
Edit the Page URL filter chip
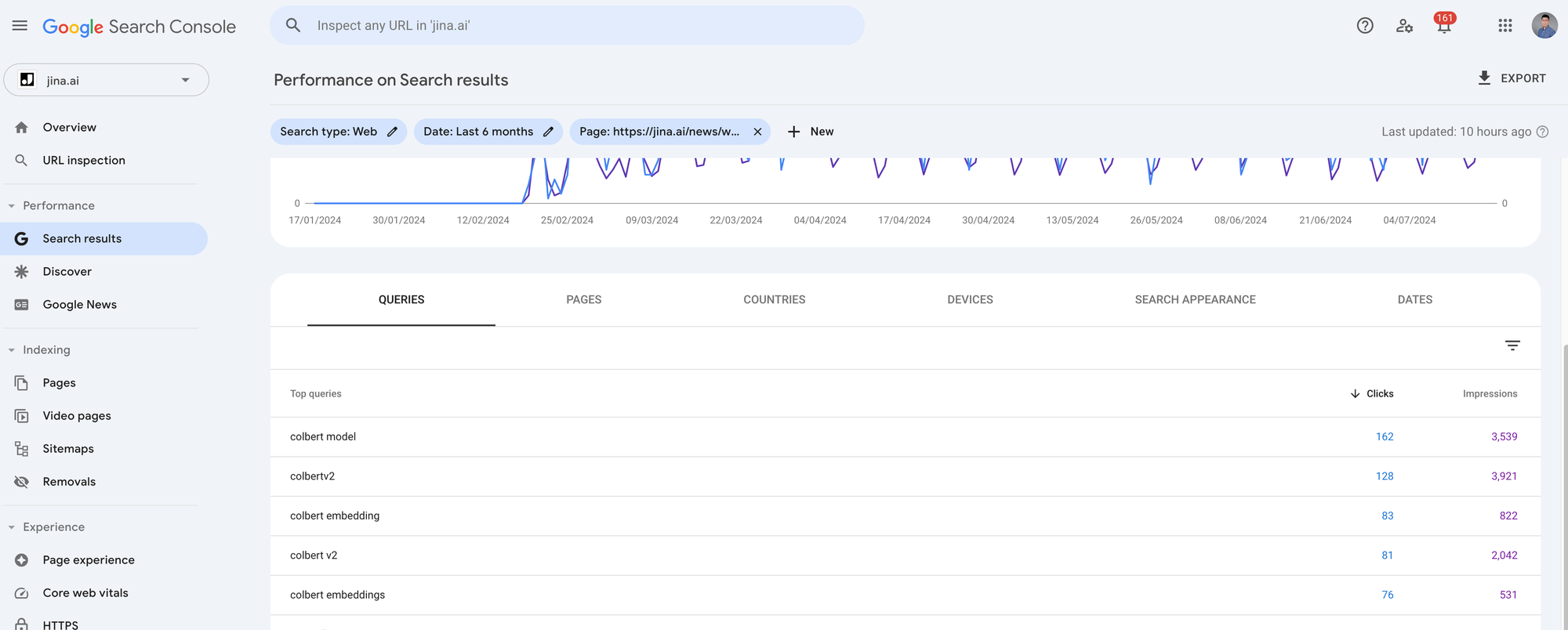(x=670, y=132)
